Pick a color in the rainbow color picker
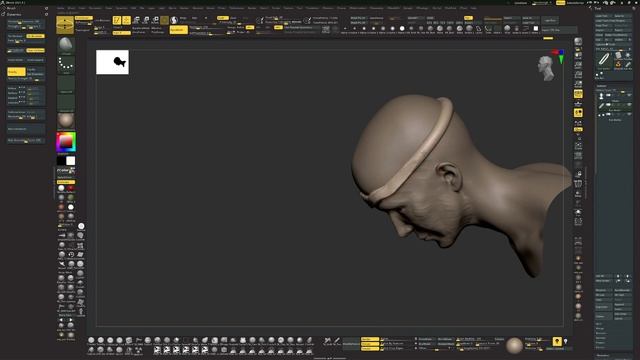This screenshot has width=640, height=360. (66, 142)
